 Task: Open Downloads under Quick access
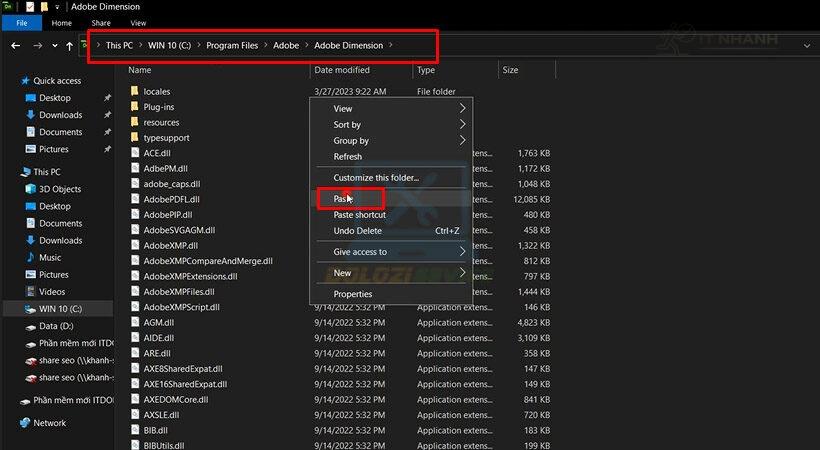click(x=60, y=115)
